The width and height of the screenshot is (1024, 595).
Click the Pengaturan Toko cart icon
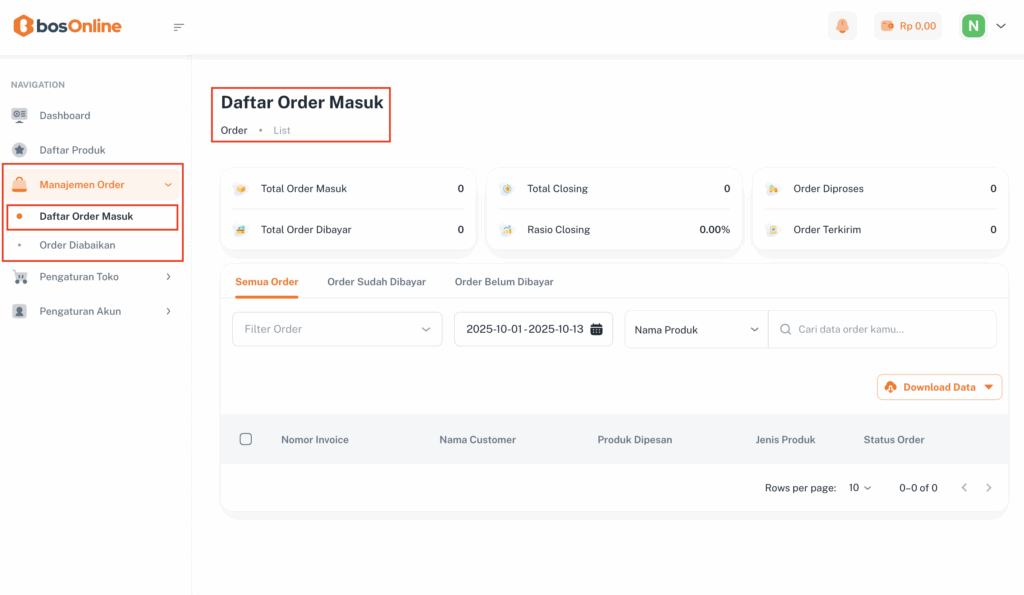[19, 277]
